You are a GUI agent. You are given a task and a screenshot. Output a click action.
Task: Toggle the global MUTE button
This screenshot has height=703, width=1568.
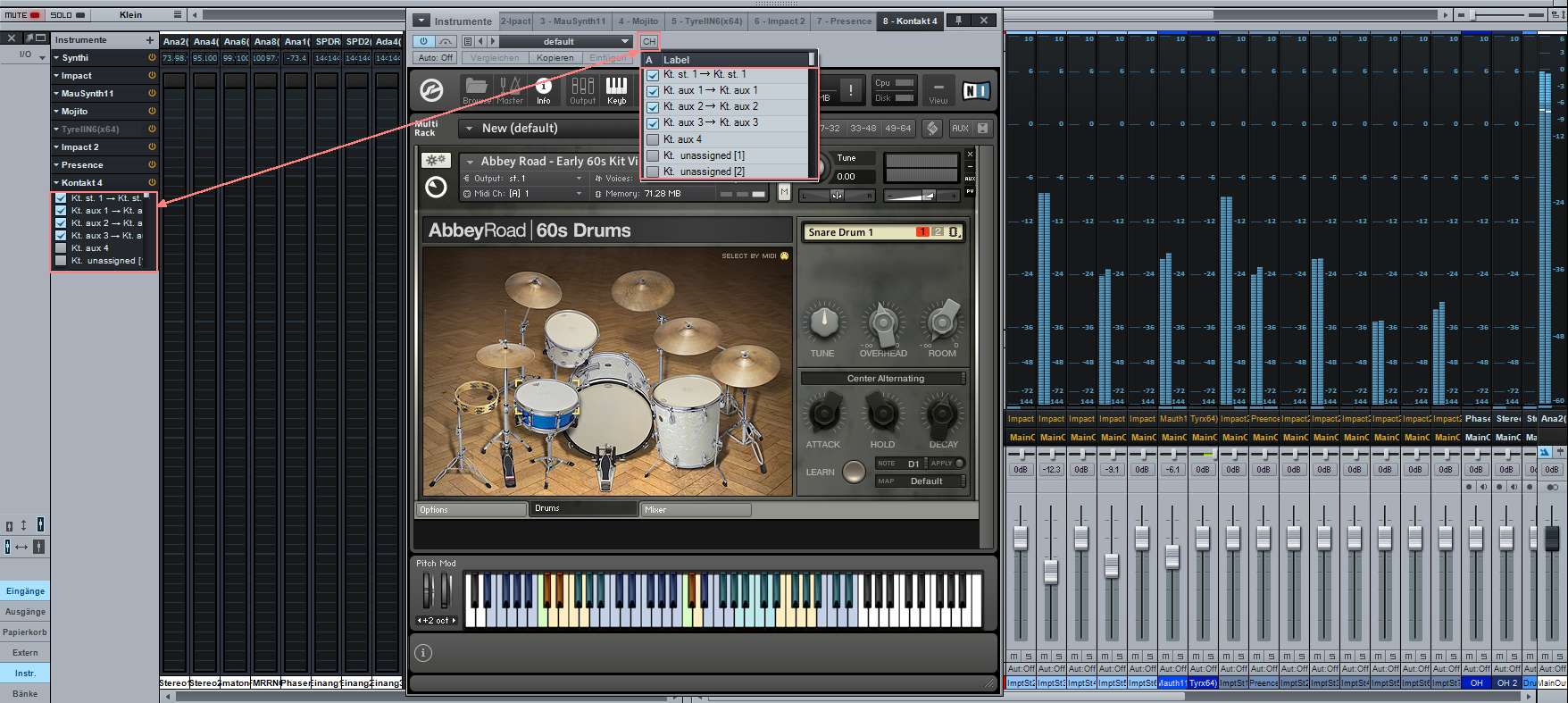pos(22,15)
